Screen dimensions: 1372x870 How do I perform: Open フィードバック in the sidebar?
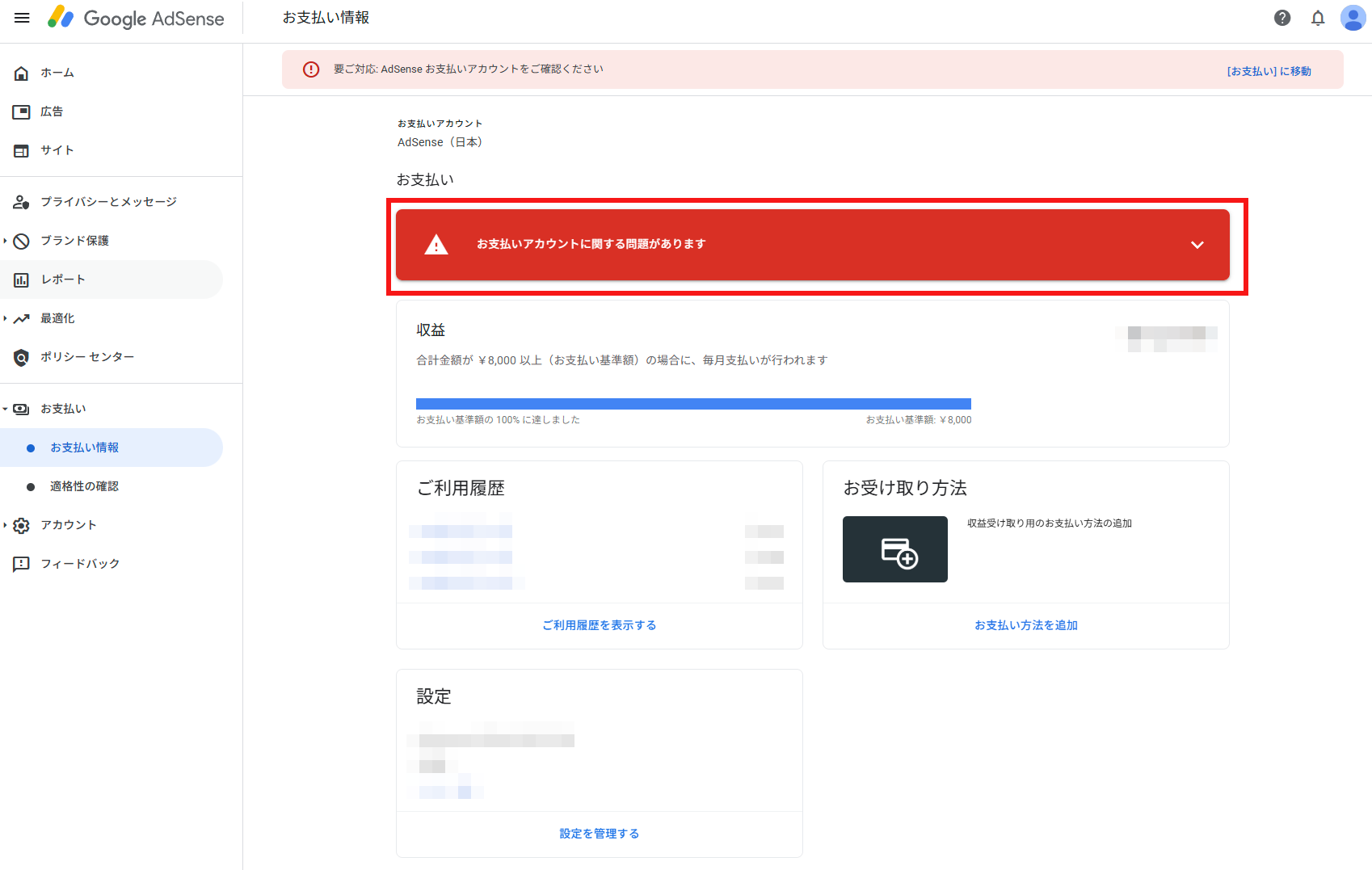click(x=80, y=564)
